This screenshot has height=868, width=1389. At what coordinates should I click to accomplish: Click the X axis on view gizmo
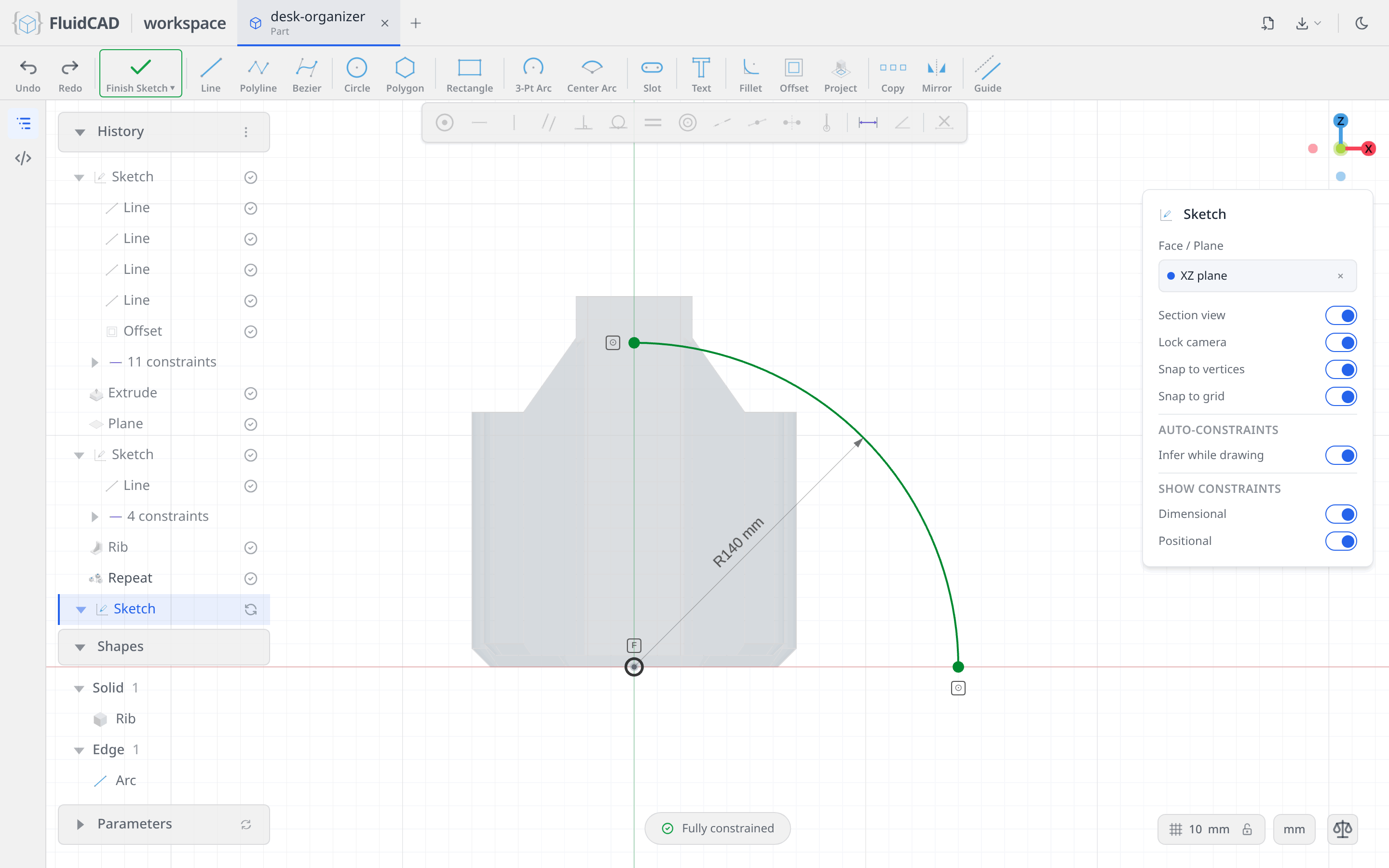1368,149
